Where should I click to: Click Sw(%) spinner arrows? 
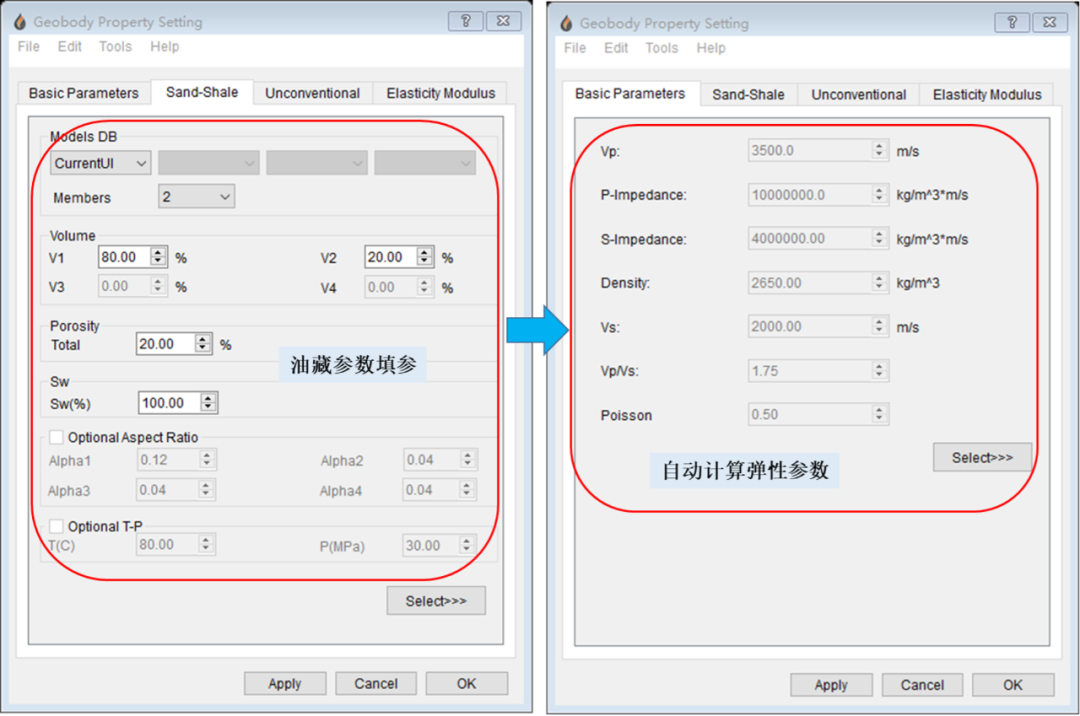pos(209,403)
